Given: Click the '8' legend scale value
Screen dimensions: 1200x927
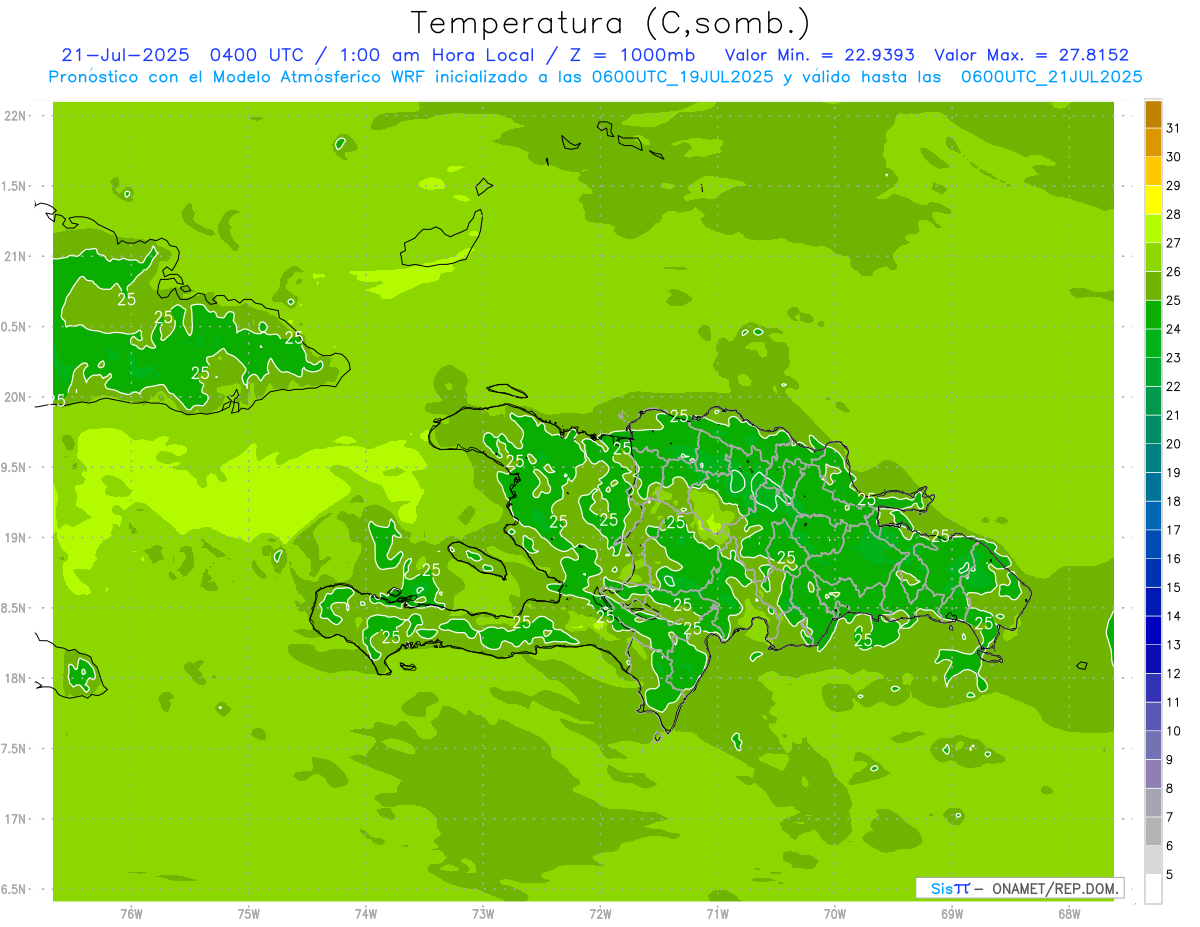Looking at the screenshot, I should [1170, 788].
